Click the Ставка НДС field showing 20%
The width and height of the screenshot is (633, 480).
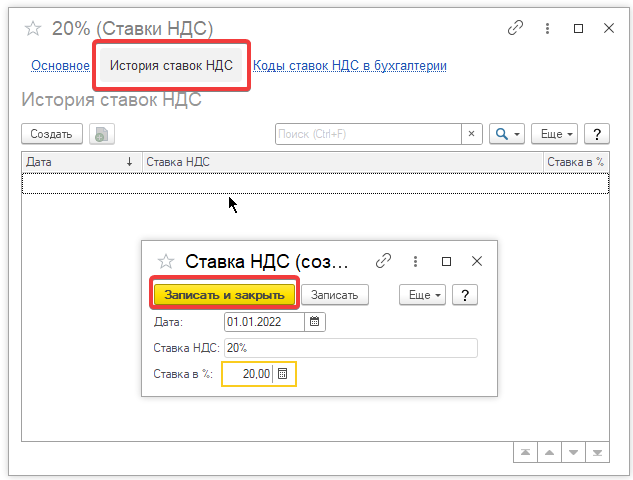[351, 348]
